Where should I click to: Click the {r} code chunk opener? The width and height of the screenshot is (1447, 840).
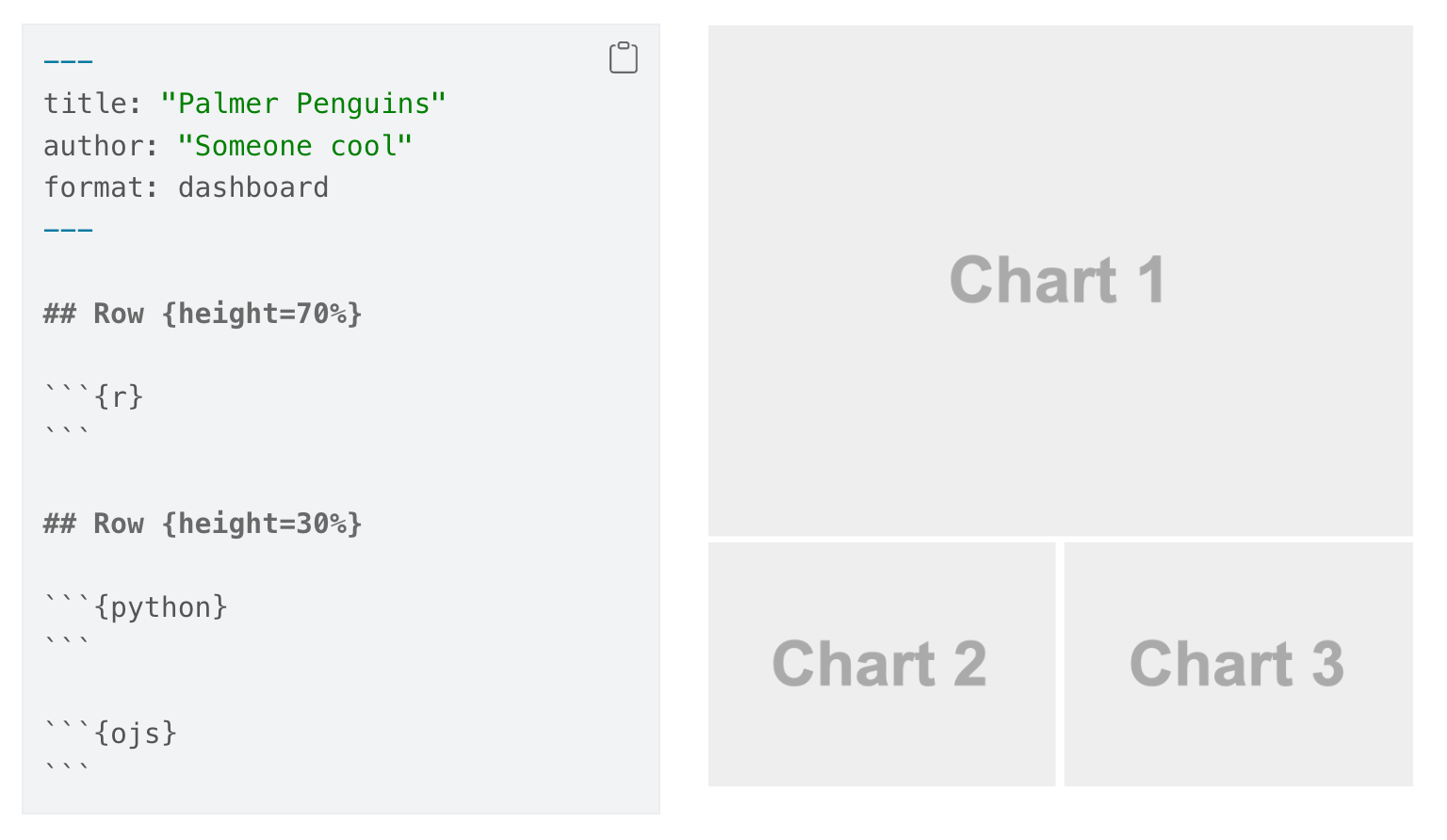click(x=94, y=396)
